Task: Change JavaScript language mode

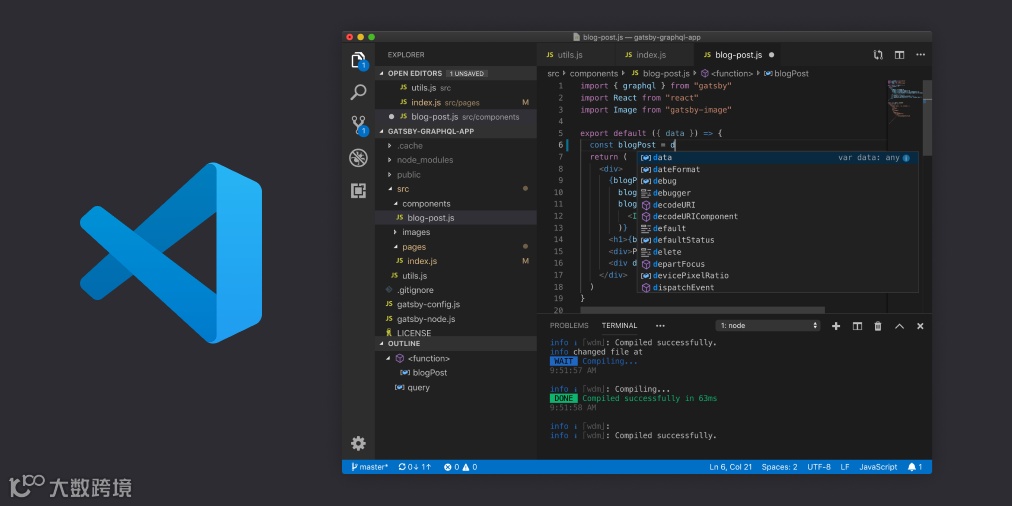Action: 878,467
